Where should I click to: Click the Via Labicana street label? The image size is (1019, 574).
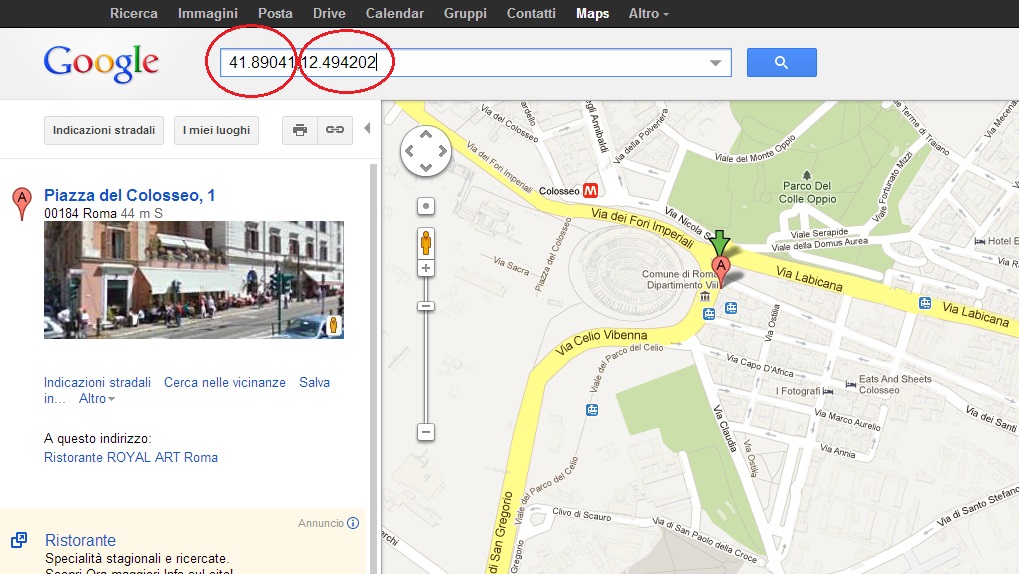(809, 280)
